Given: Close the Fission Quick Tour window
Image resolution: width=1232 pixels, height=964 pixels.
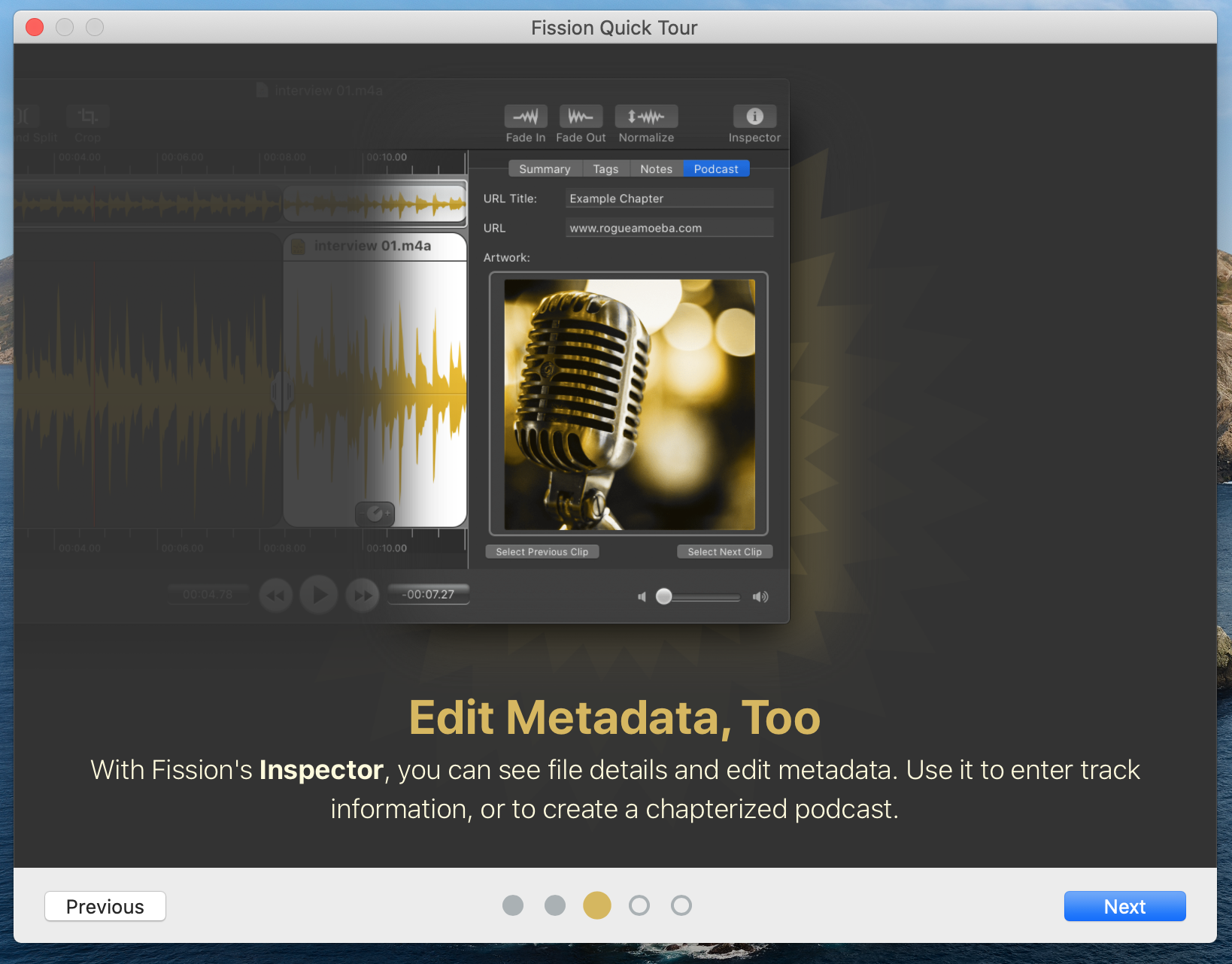Looking at the screenshot, I should 35,28.
